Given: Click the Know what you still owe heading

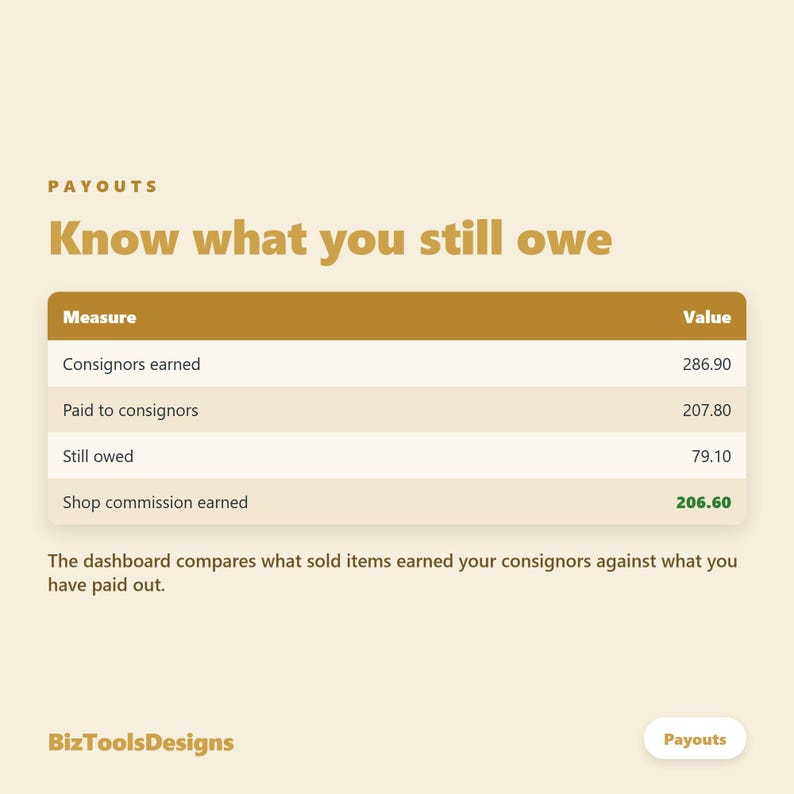Looking at the screenshot, I should (331, 240).
